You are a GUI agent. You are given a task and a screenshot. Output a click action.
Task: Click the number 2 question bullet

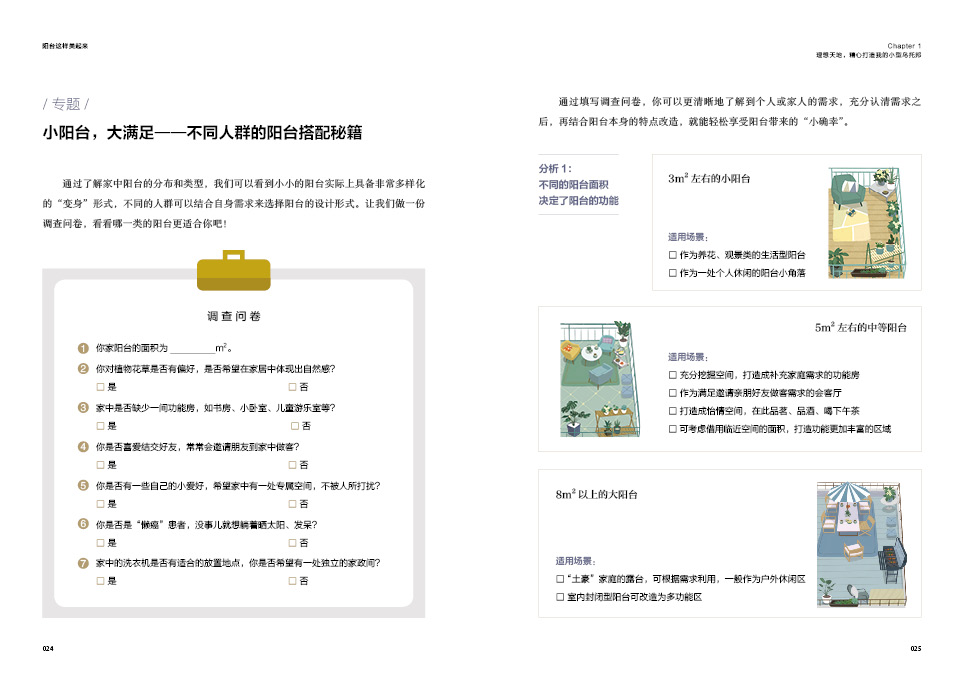(84, 369)
